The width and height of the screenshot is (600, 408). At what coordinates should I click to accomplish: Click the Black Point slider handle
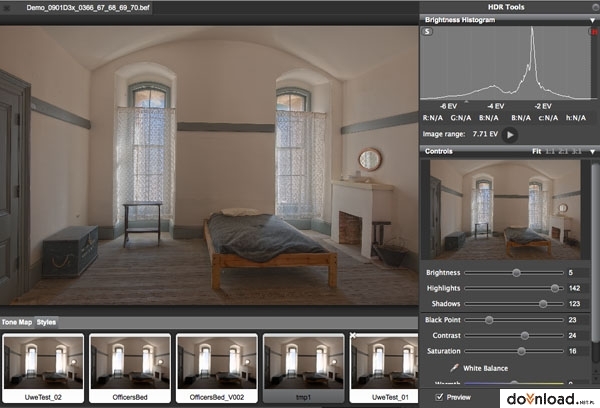click(489, 320)
